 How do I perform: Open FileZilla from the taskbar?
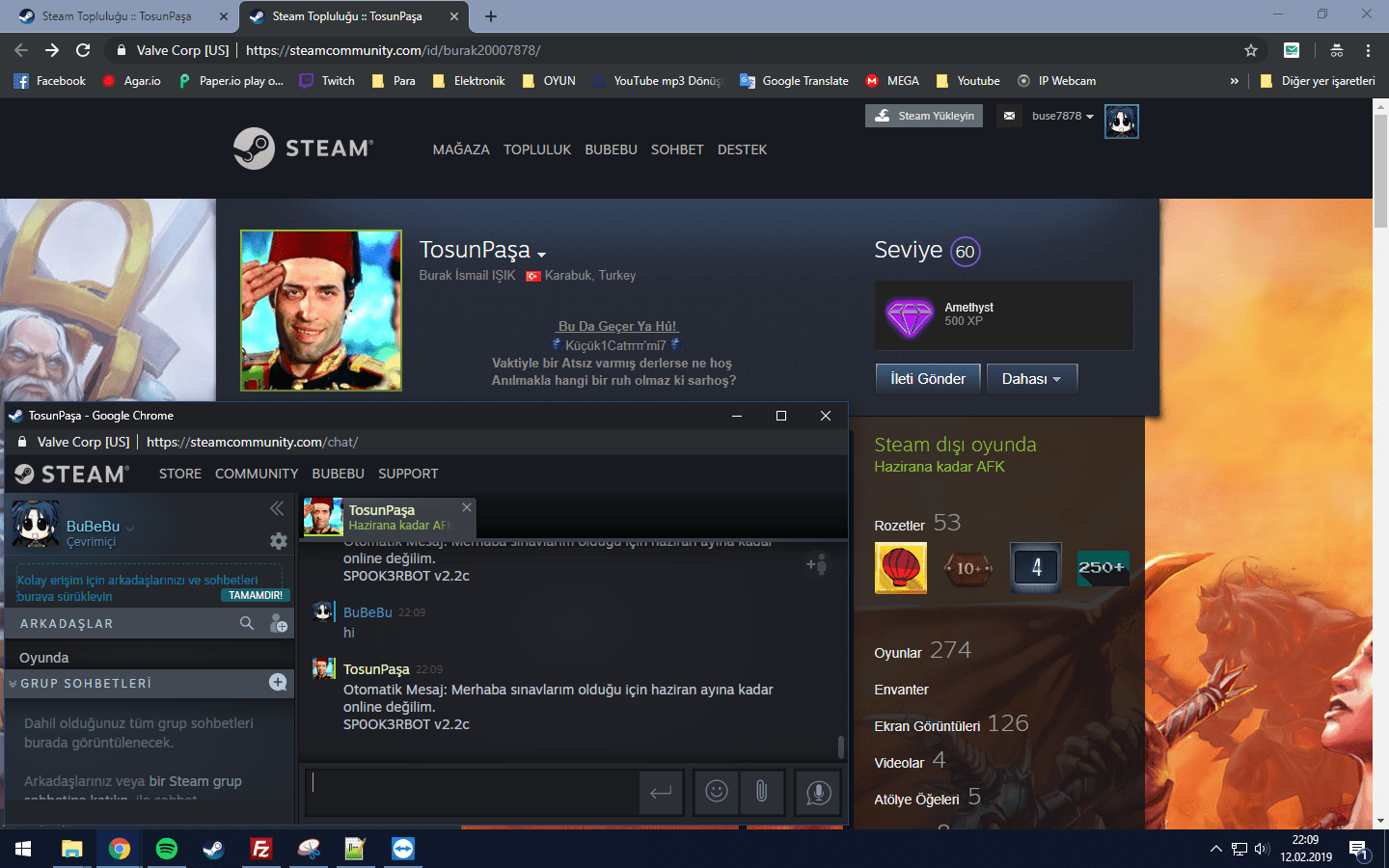pyautogui.click(x=261, y=849)
